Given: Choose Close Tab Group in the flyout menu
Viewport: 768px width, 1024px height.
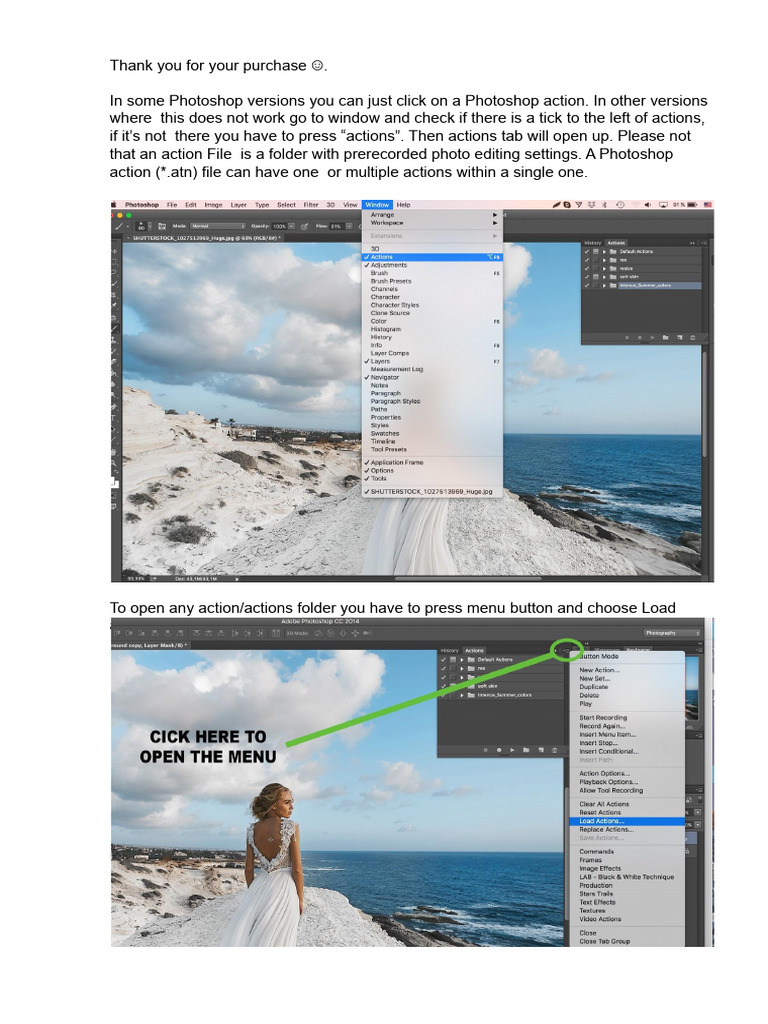Looking at the screenshot, I should click(626, 941).
